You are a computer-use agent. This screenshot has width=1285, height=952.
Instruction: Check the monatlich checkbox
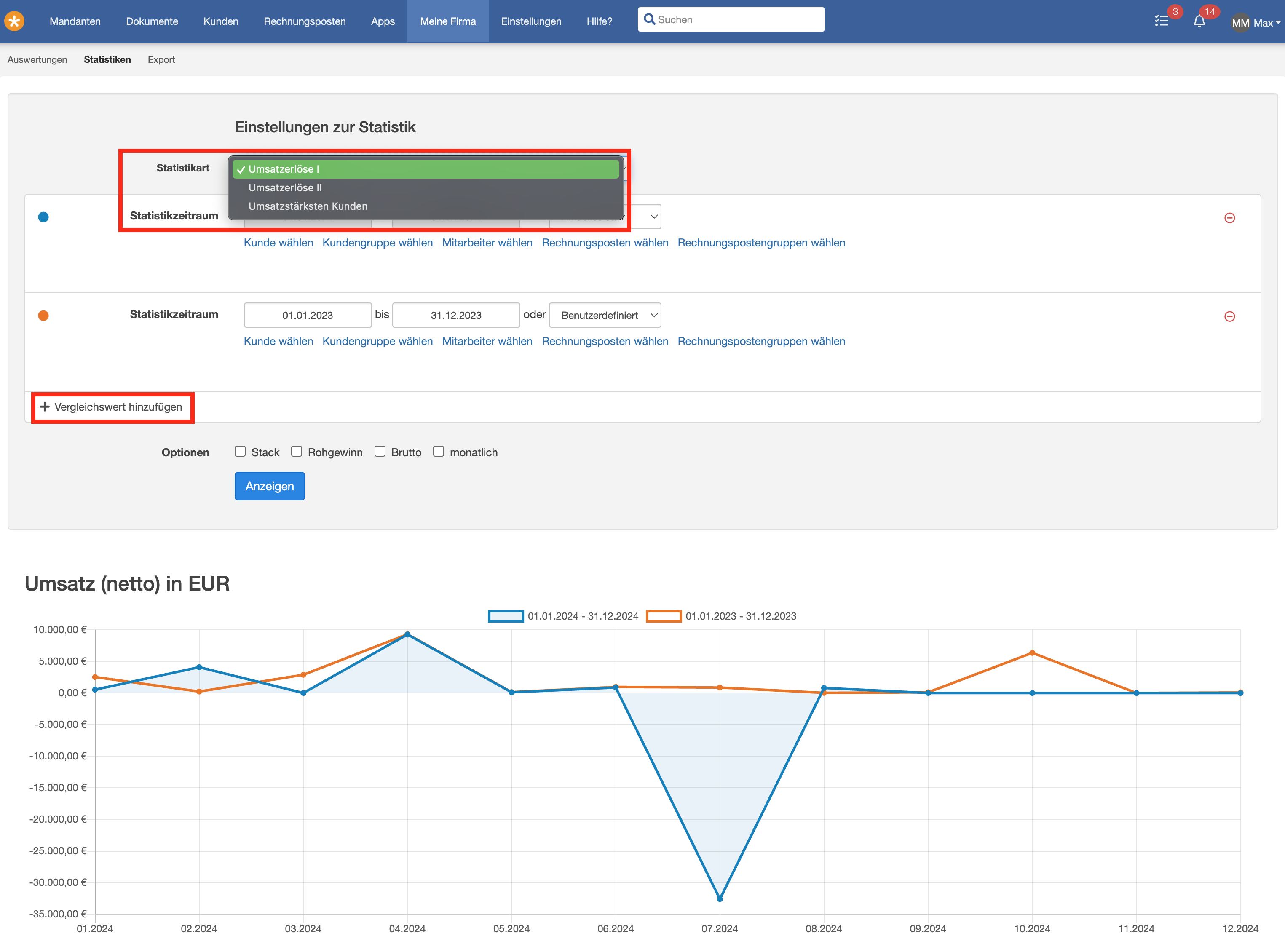point(439,451)
